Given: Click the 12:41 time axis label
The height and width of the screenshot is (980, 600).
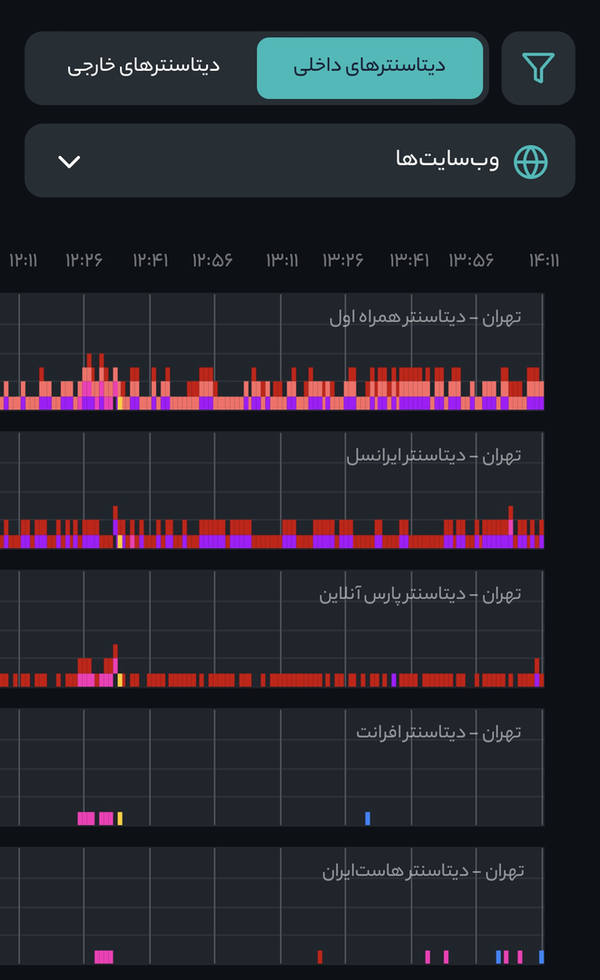Looking at the screenshot, I should point(149,260).
